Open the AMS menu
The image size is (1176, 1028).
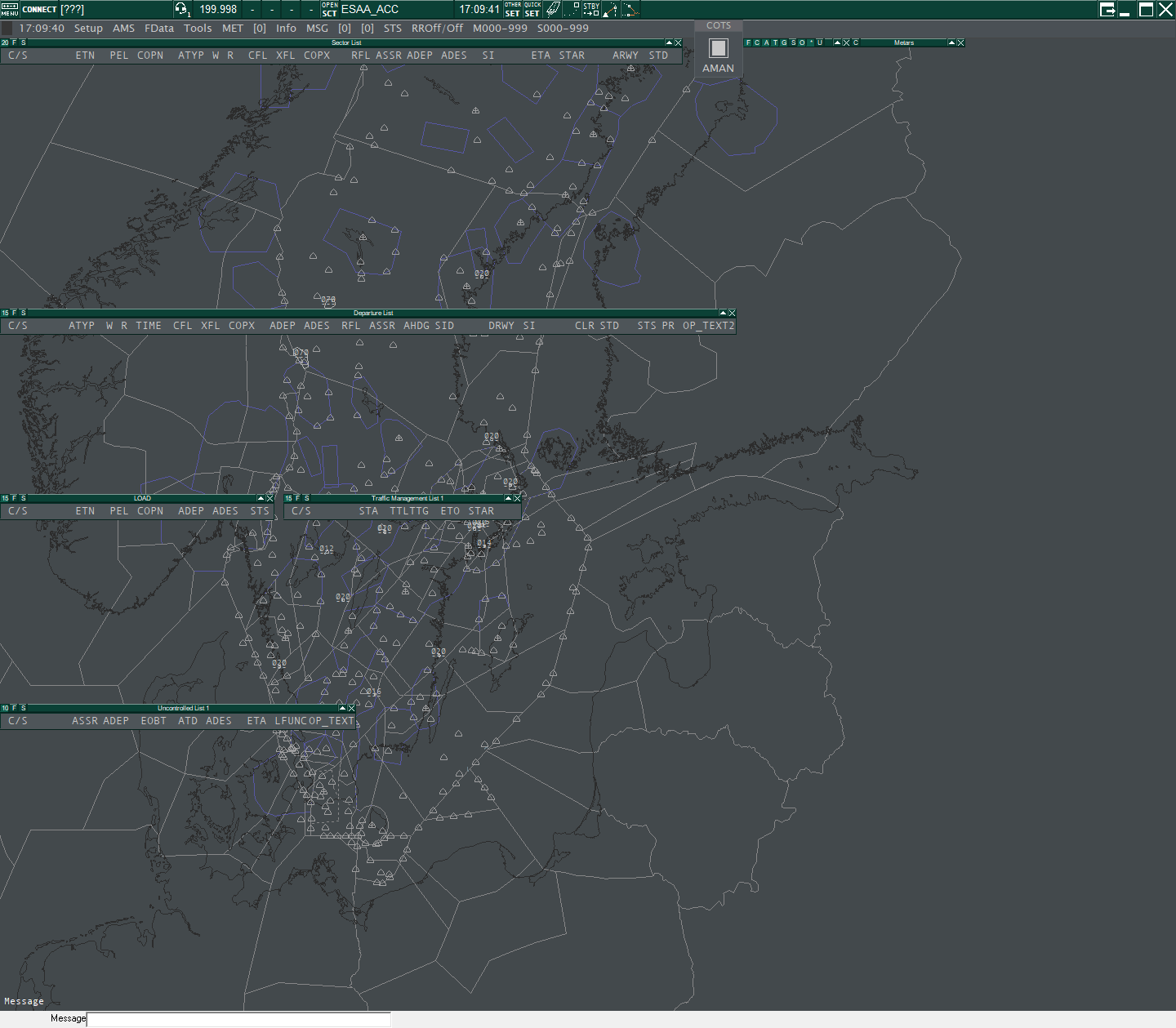(123, 28)
